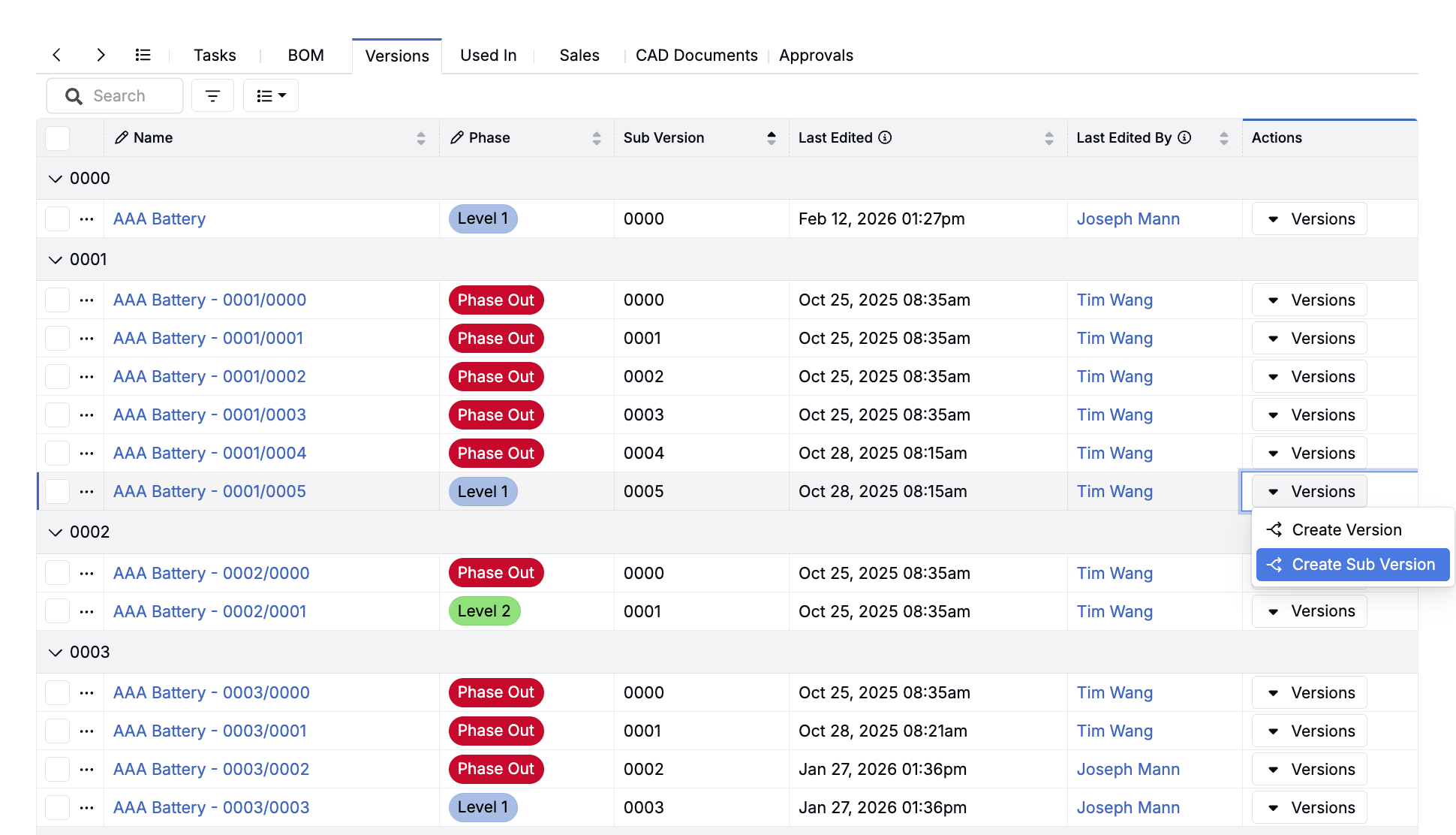This screenshot has width=1456, height=835.
Task: Collapse the 0003 version group
Action: pyautogui.click(x=56, y=653)
